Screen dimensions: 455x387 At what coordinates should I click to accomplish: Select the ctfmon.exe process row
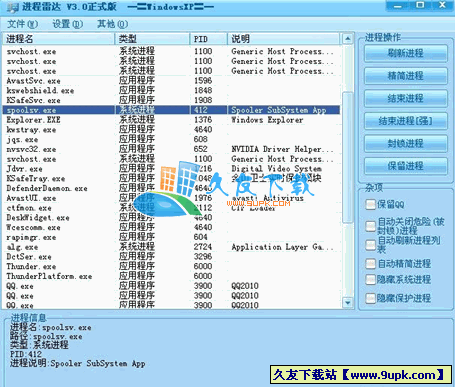coord(171,208)
